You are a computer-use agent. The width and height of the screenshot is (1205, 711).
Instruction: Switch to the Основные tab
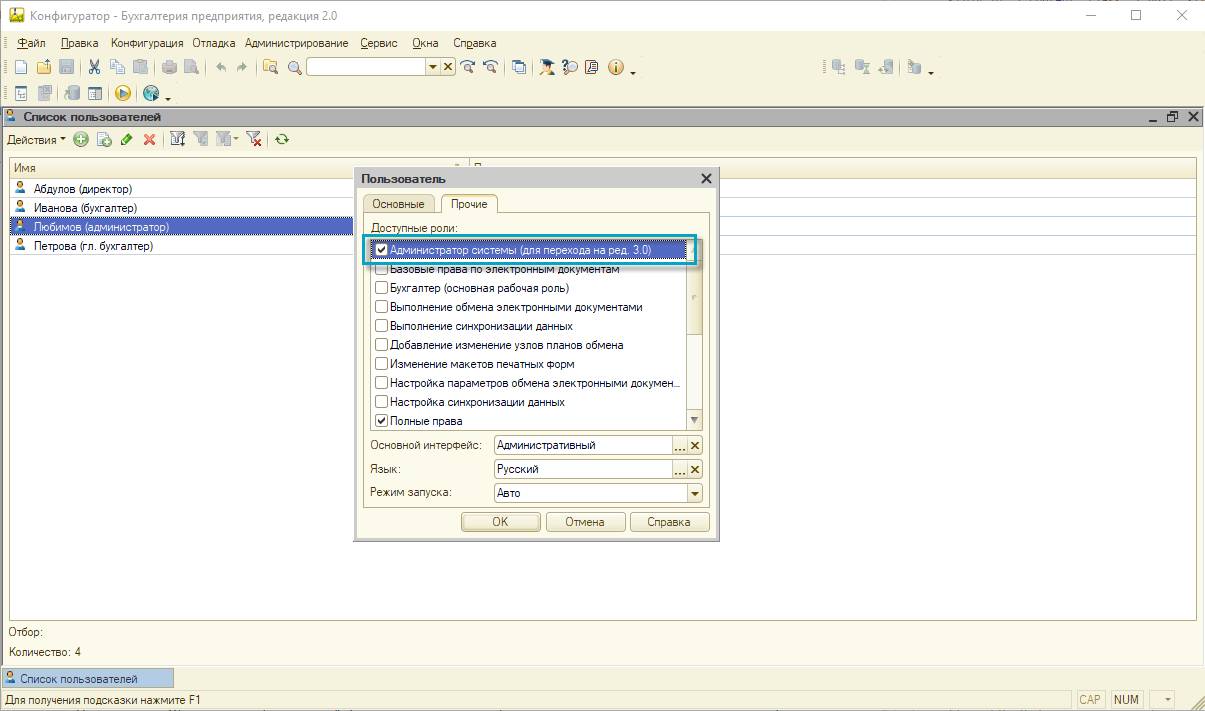point(399,204)
